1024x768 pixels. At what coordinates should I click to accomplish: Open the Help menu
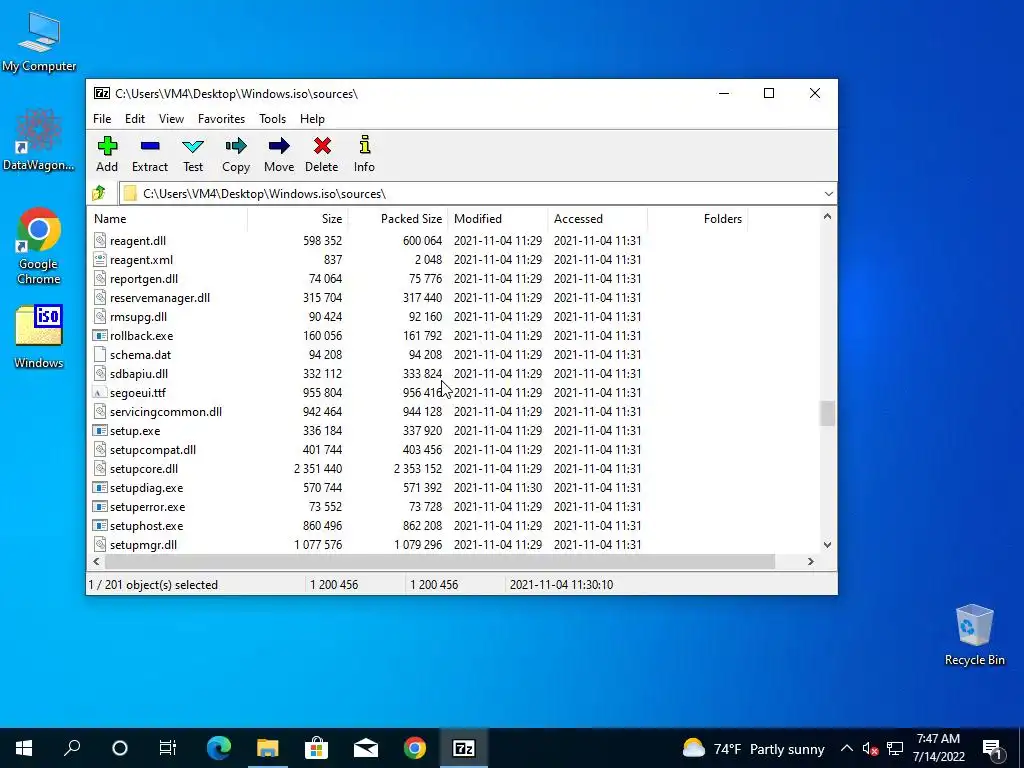(x=312, y=119)
